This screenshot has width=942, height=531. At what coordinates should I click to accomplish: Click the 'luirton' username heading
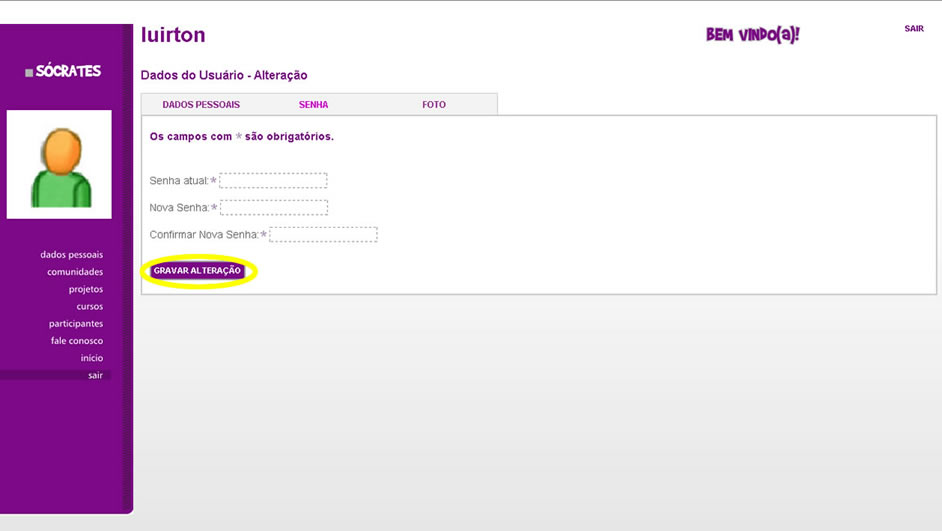click(x=173, y=35)
